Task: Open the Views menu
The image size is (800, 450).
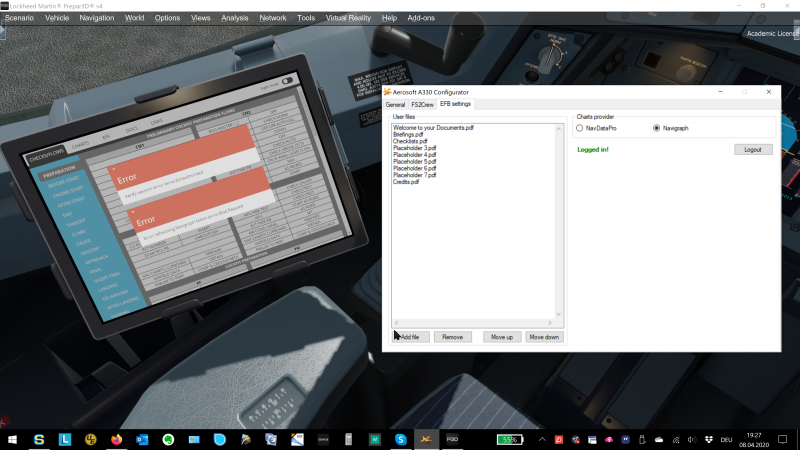Action: click(x=201, y=18)
